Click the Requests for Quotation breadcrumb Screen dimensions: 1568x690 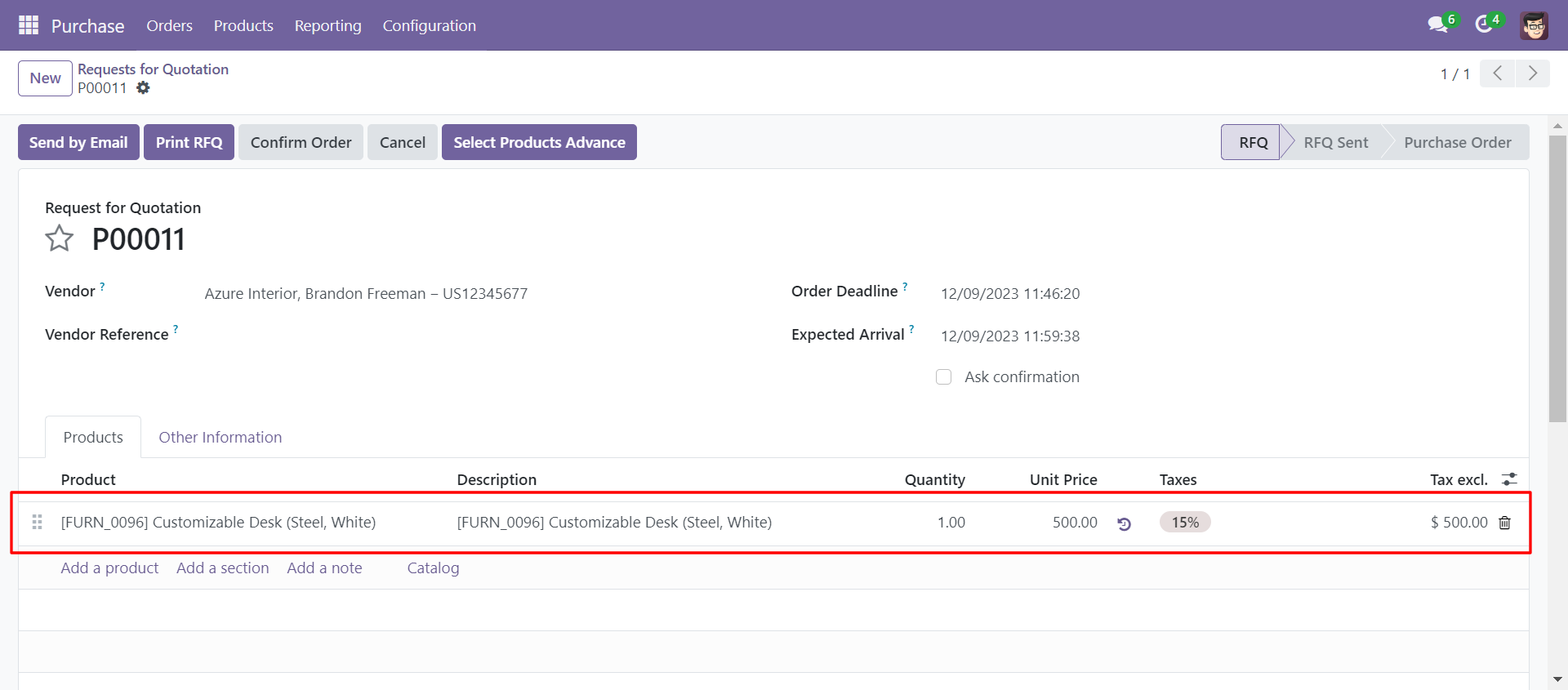pos(153,69)
